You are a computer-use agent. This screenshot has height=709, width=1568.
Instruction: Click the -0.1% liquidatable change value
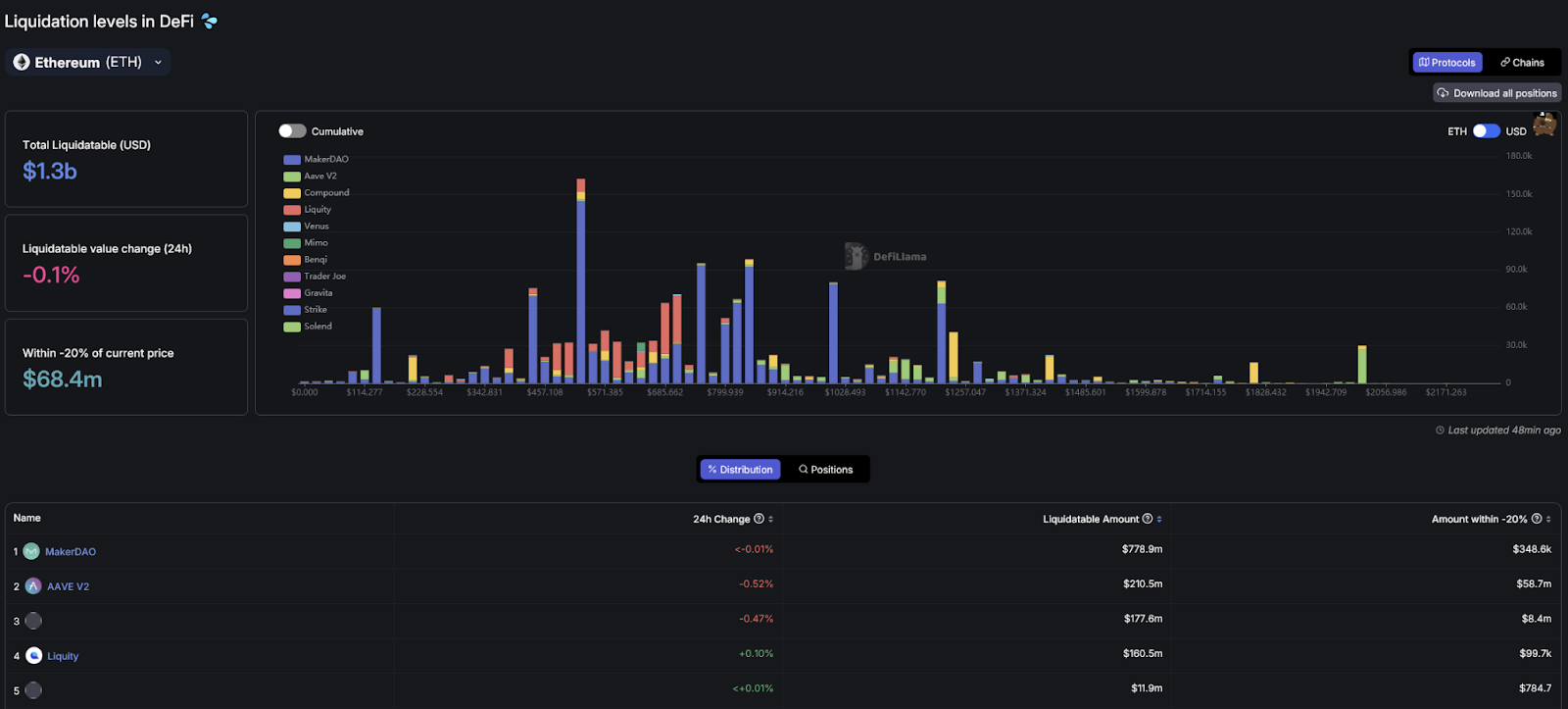[51, 275]
